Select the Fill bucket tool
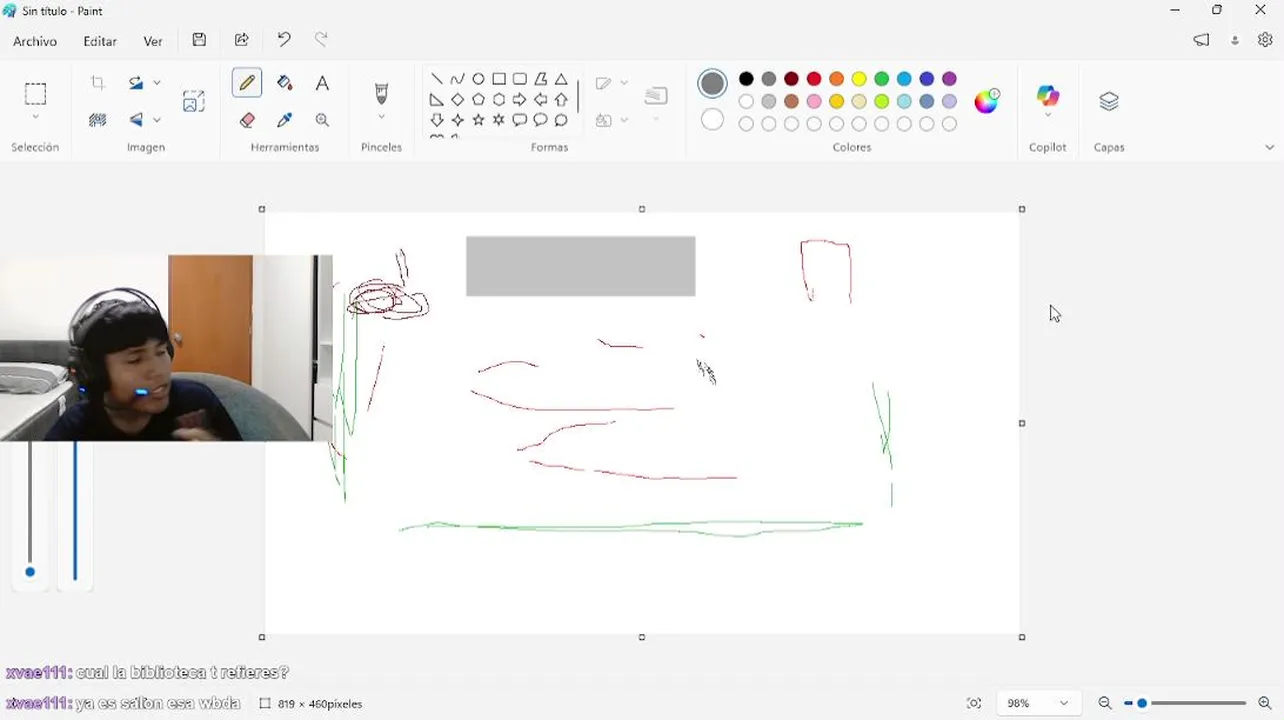 (x=285, y=83)
